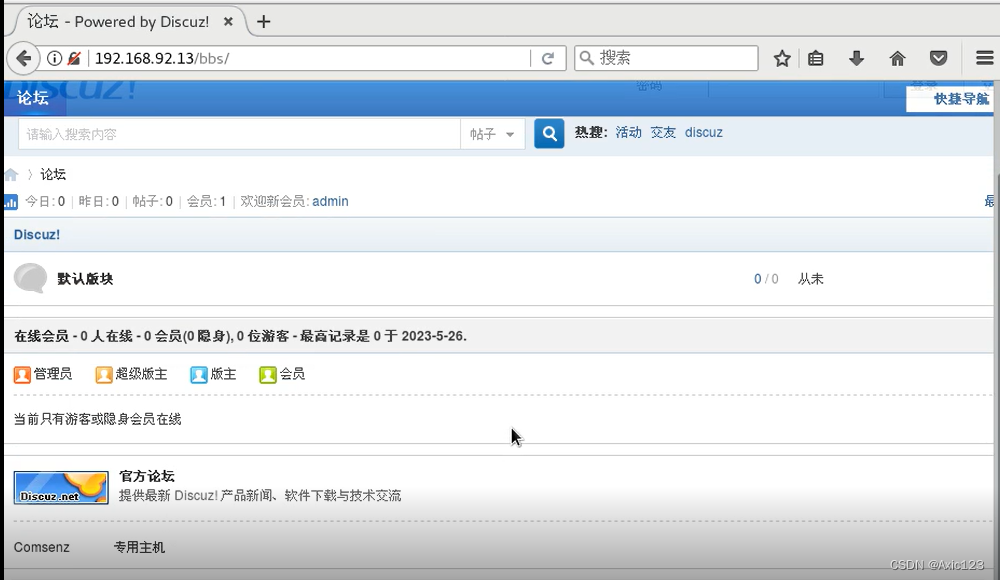Bookmark this page with the star toggle
The image size is (1000, 580).
coord(781,58)
